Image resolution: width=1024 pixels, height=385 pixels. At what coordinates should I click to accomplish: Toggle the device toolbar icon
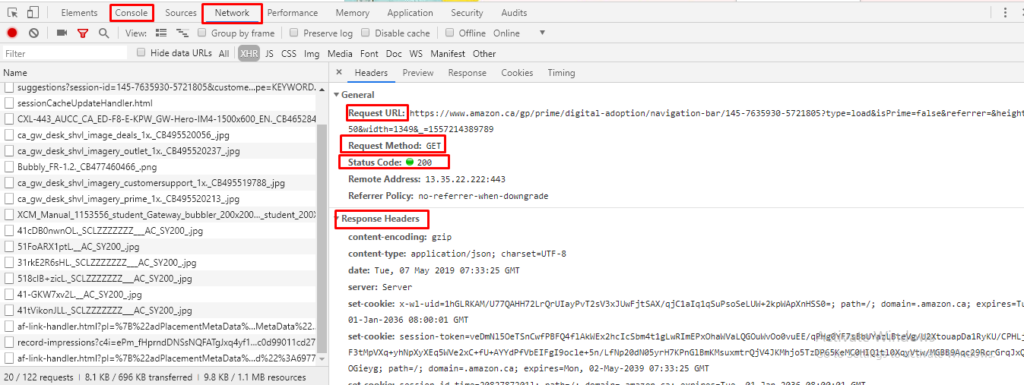pos(33,12)
